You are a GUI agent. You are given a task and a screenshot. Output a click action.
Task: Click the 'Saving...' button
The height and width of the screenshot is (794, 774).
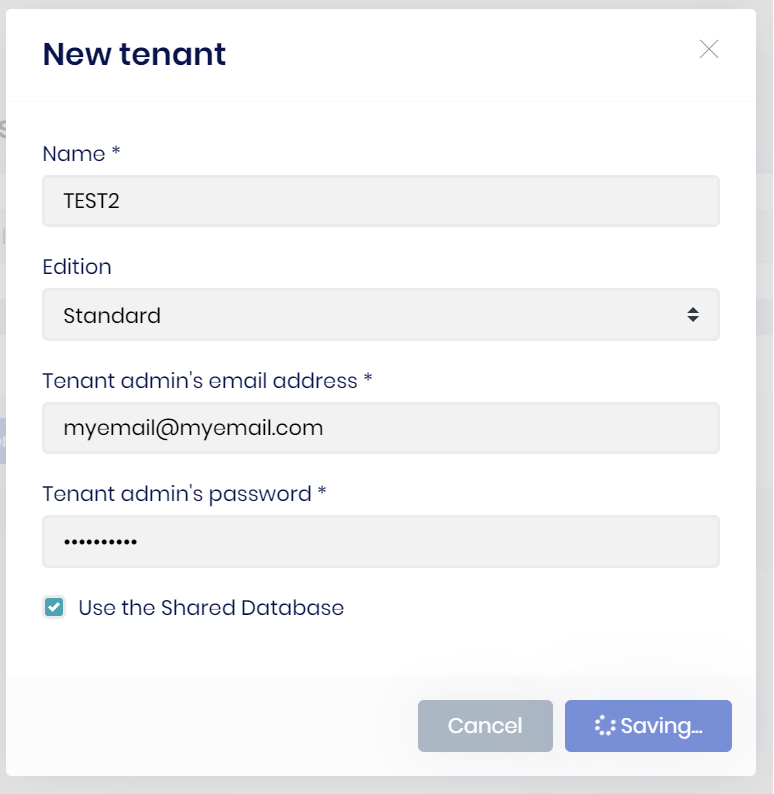click(x=648, y=726)
